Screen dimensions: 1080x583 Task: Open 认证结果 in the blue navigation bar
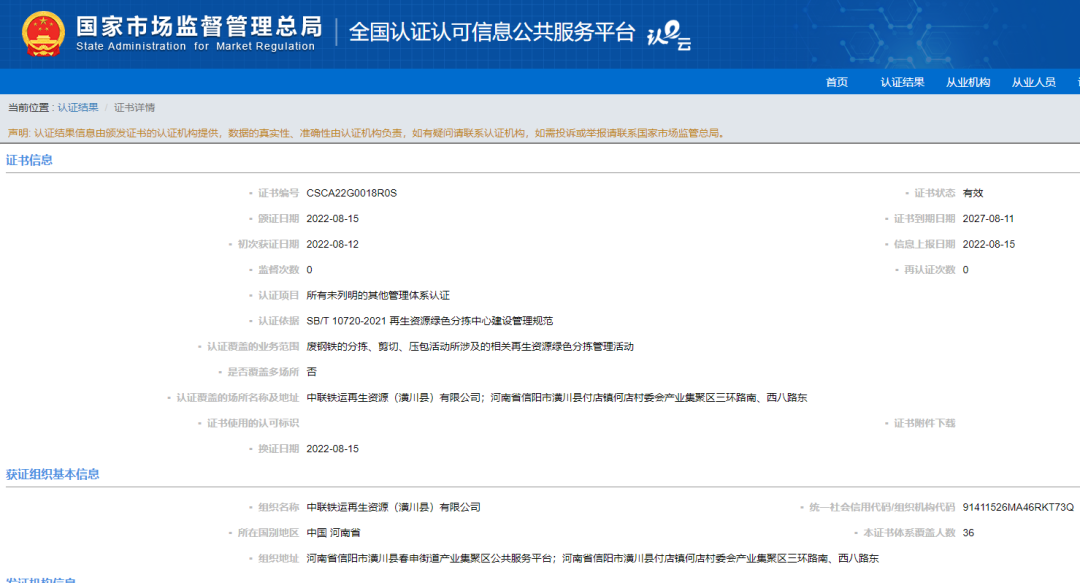pyautogui.click(x=902, y=82)
